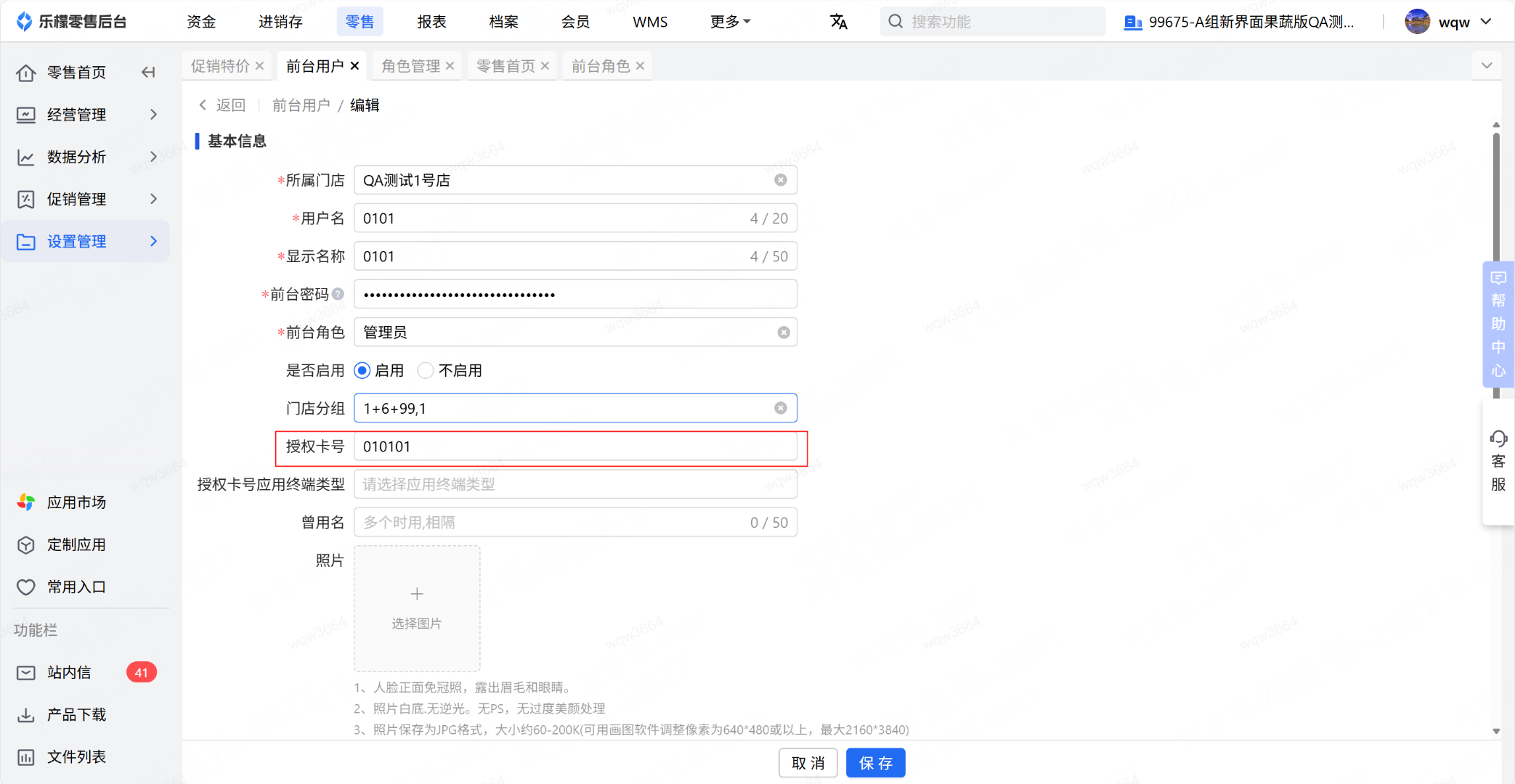
Task: Click the 产品下载 download icon
Action: (x=26, y=715)
